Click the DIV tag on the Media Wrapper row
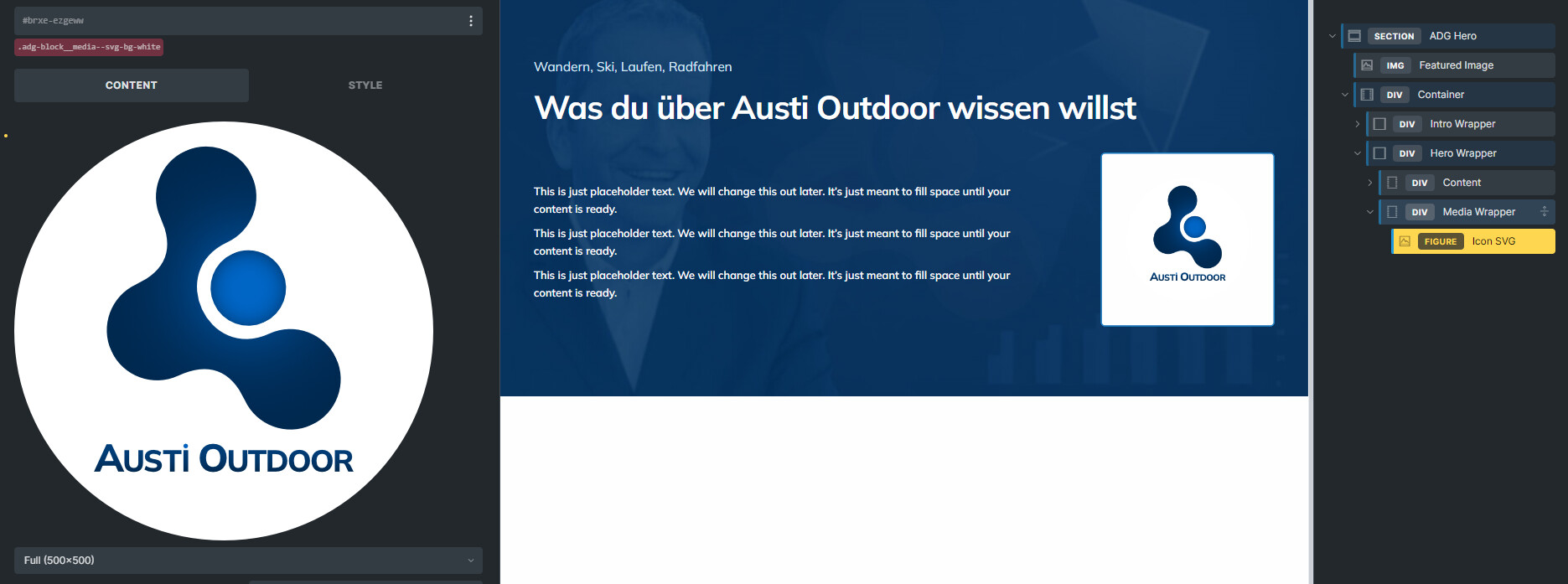Image resolution: width=1568 pixels, height=584 pixels. [1420, 212]
